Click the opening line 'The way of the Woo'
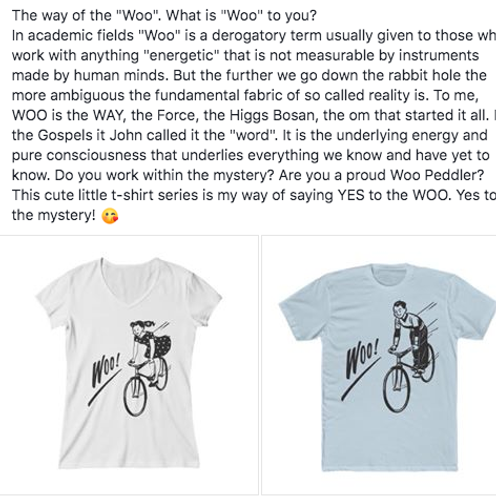Viewport: 496px width, 496px height. (87, 15)
